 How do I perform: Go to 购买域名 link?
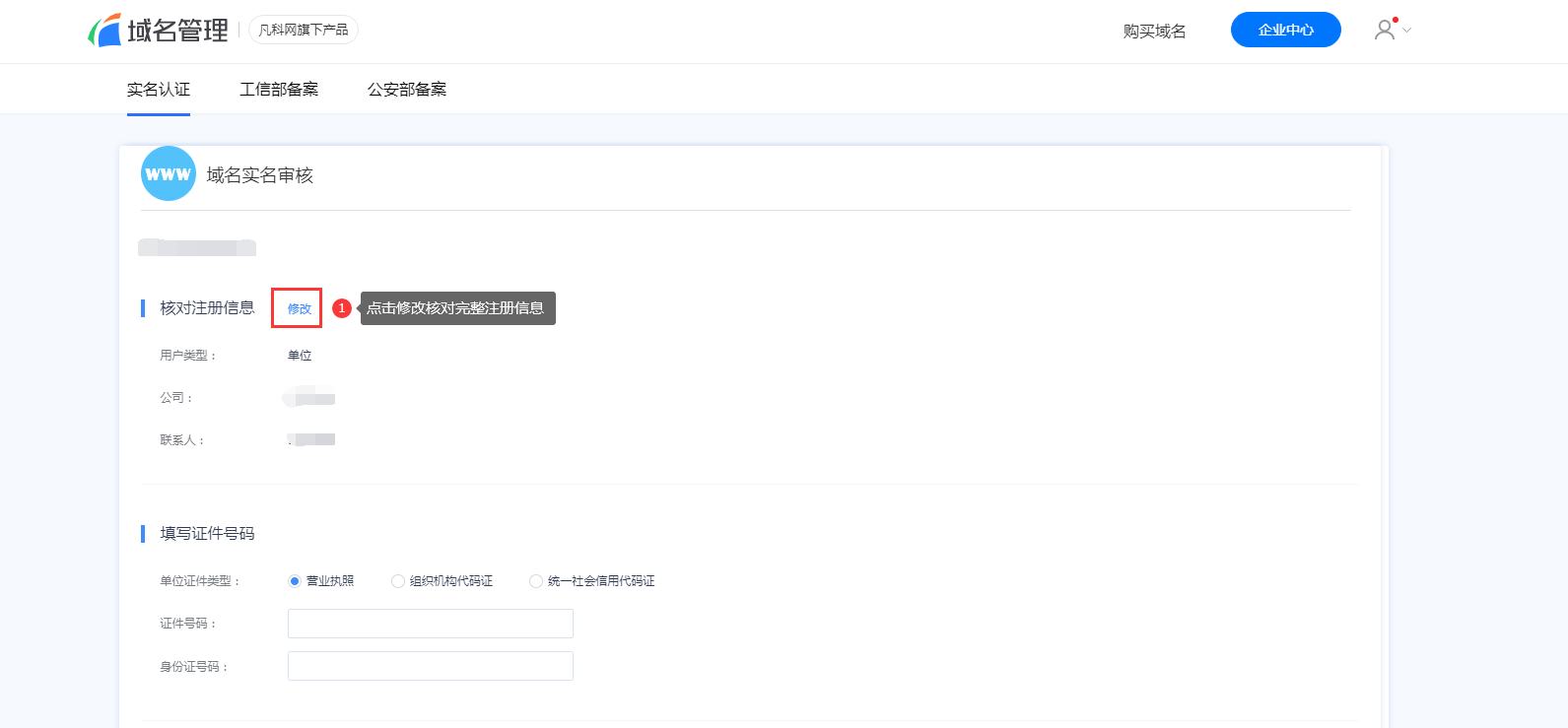1154,31
